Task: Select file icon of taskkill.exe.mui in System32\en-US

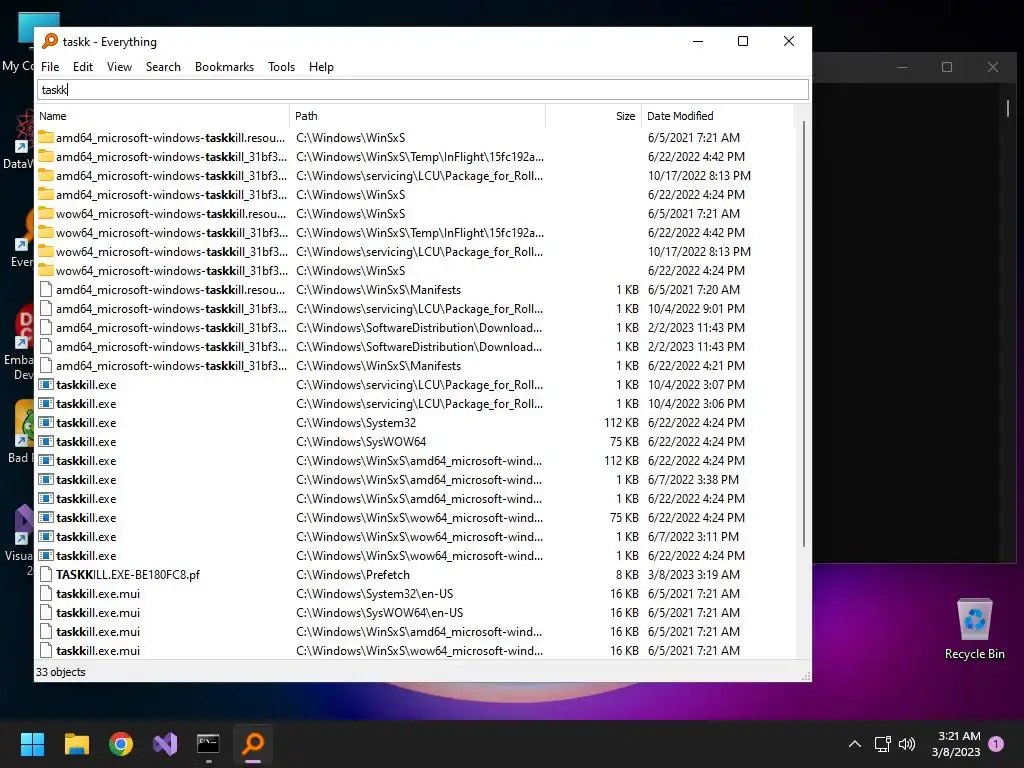Action: pyautogui.click(x=46, y=594)
